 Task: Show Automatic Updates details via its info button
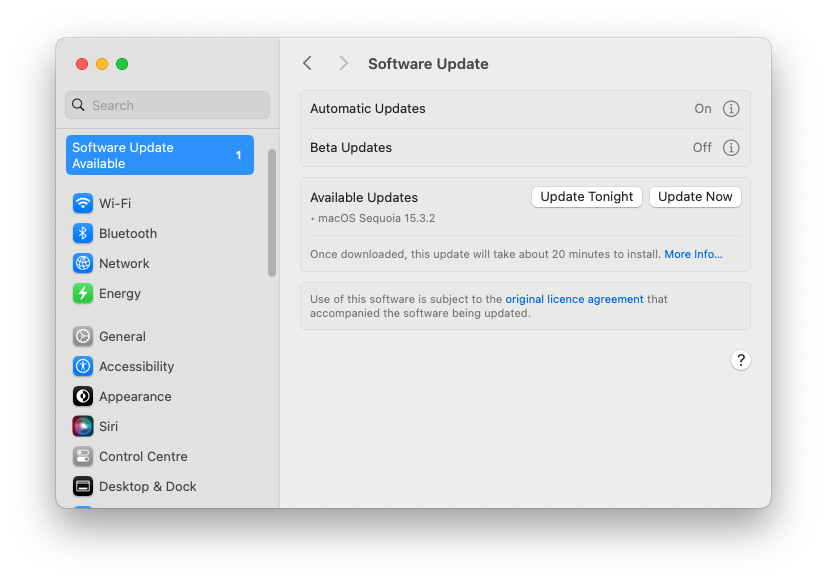[x=731, y=109]
